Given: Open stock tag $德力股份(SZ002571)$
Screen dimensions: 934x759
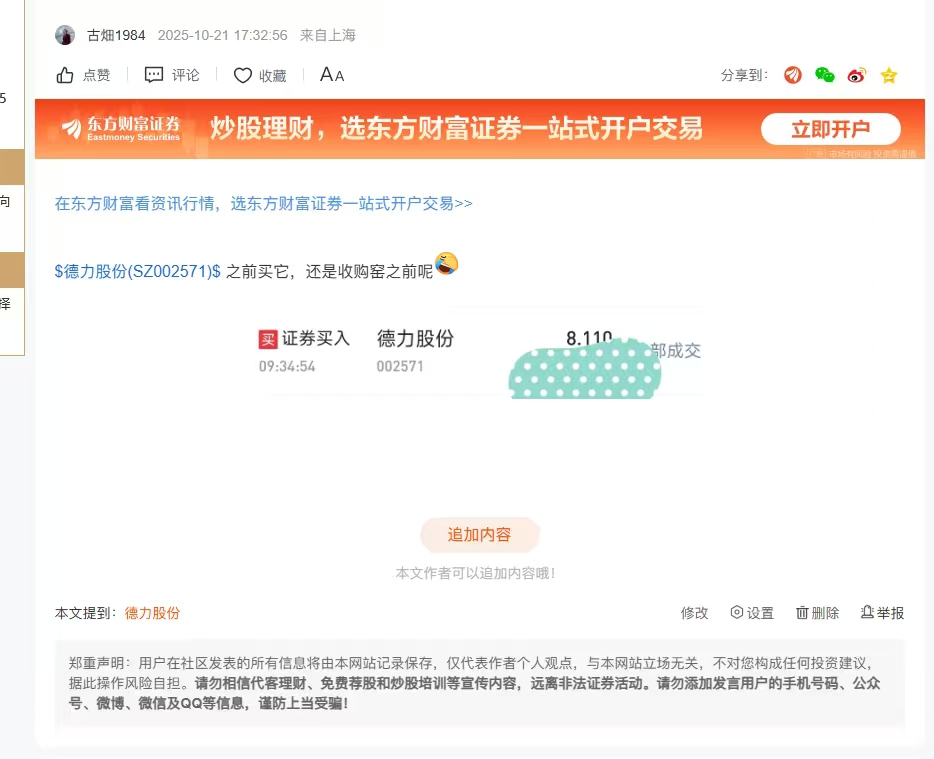Looking at the screenshot, I should (138, 272).
